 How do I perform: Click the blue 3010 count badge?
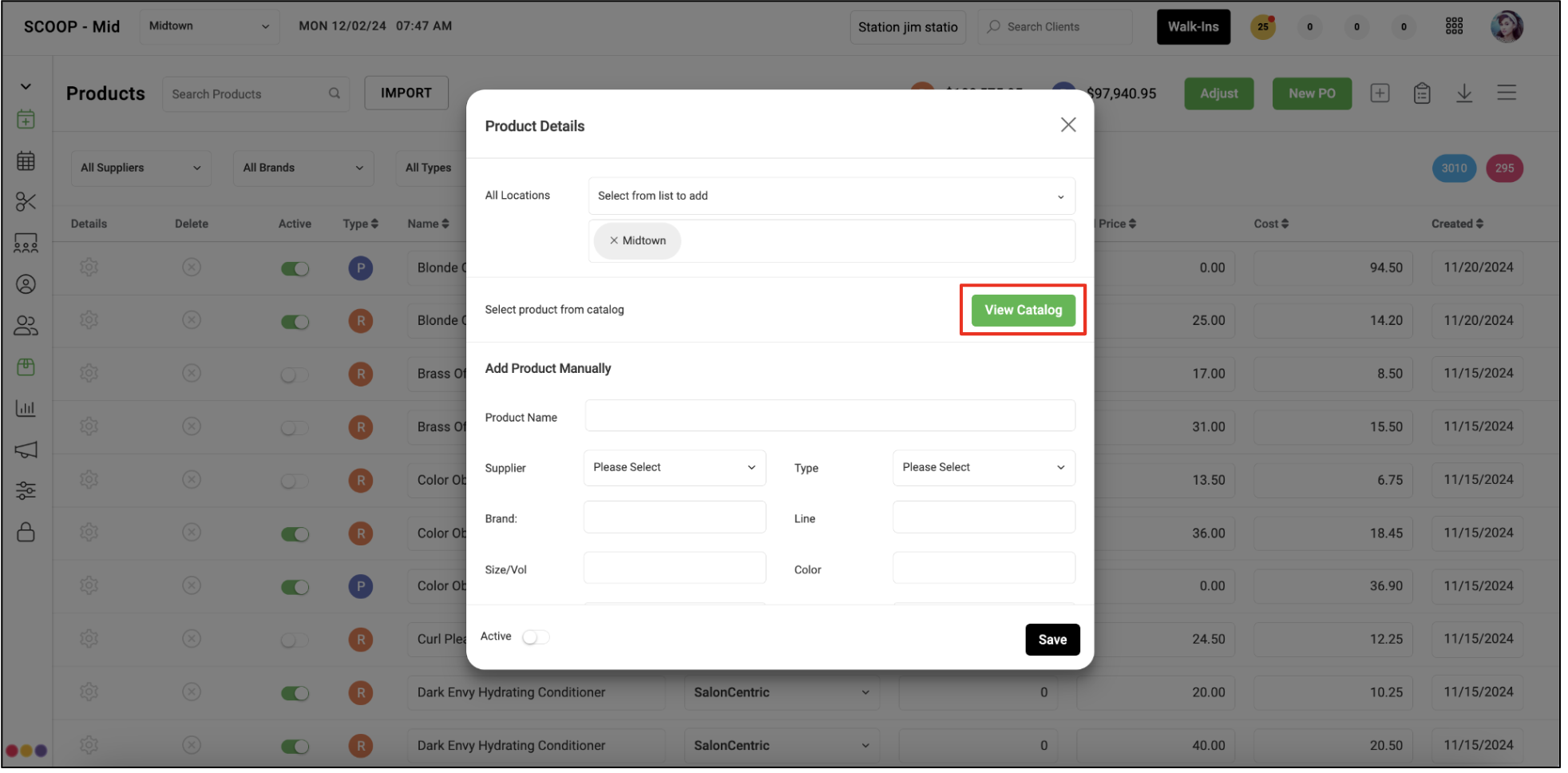[x=1454, y=168]
